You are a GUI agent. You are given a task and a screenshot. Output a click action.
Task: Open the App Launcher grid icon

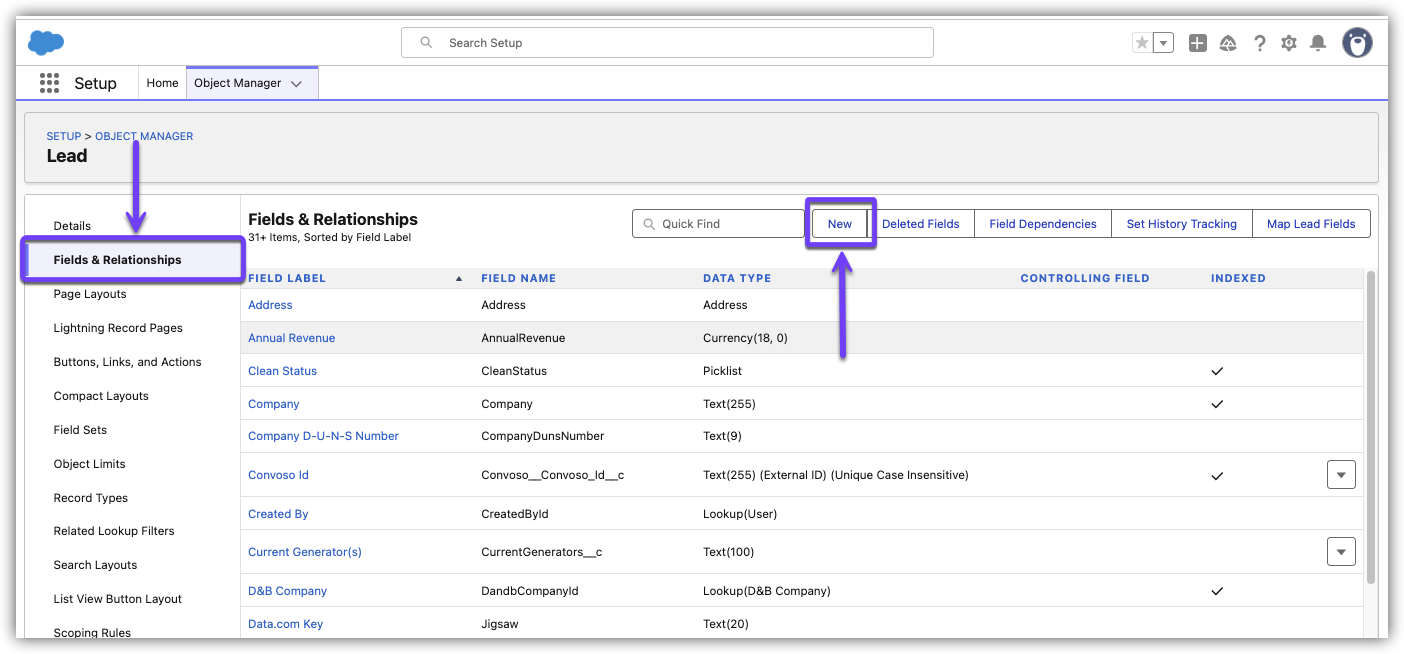click(x=49, y=83)
